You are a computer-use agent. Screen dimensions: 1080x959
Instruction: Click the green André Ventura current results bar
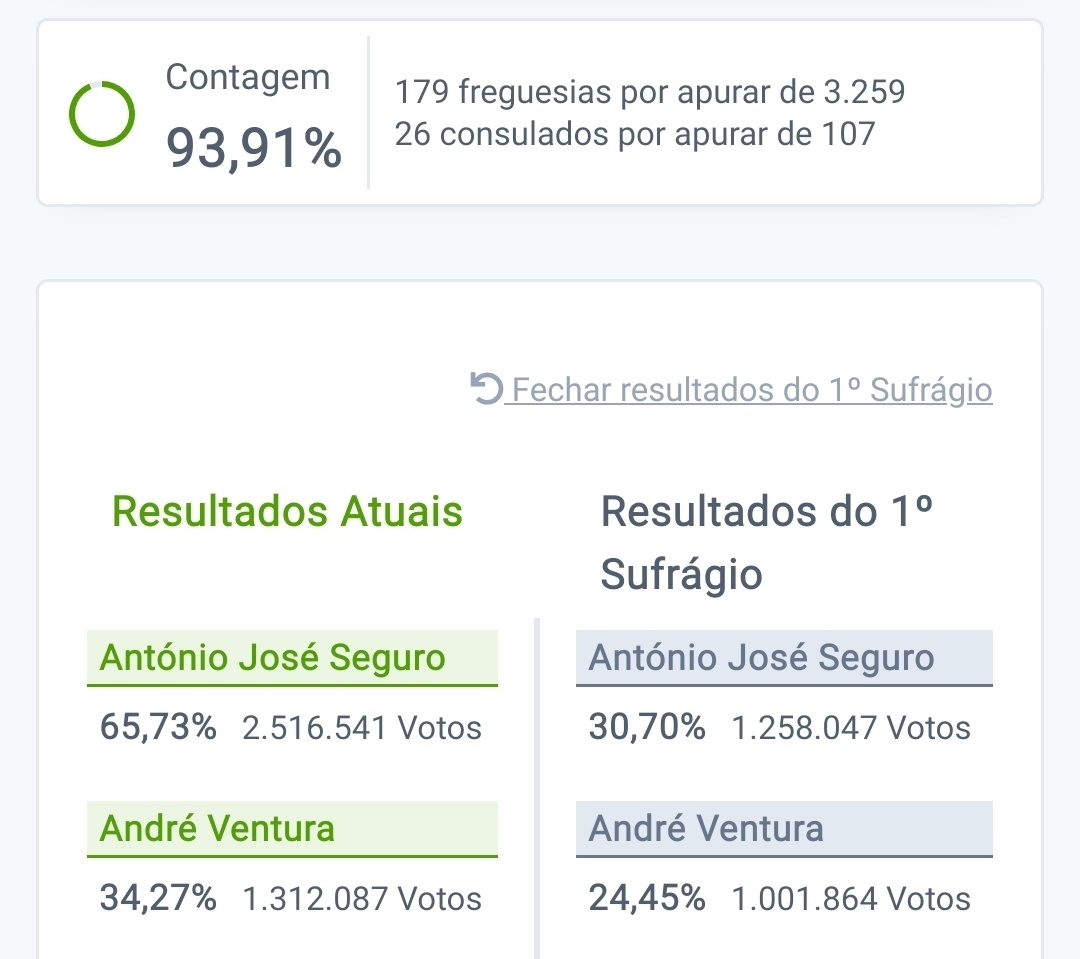[292, 829]
